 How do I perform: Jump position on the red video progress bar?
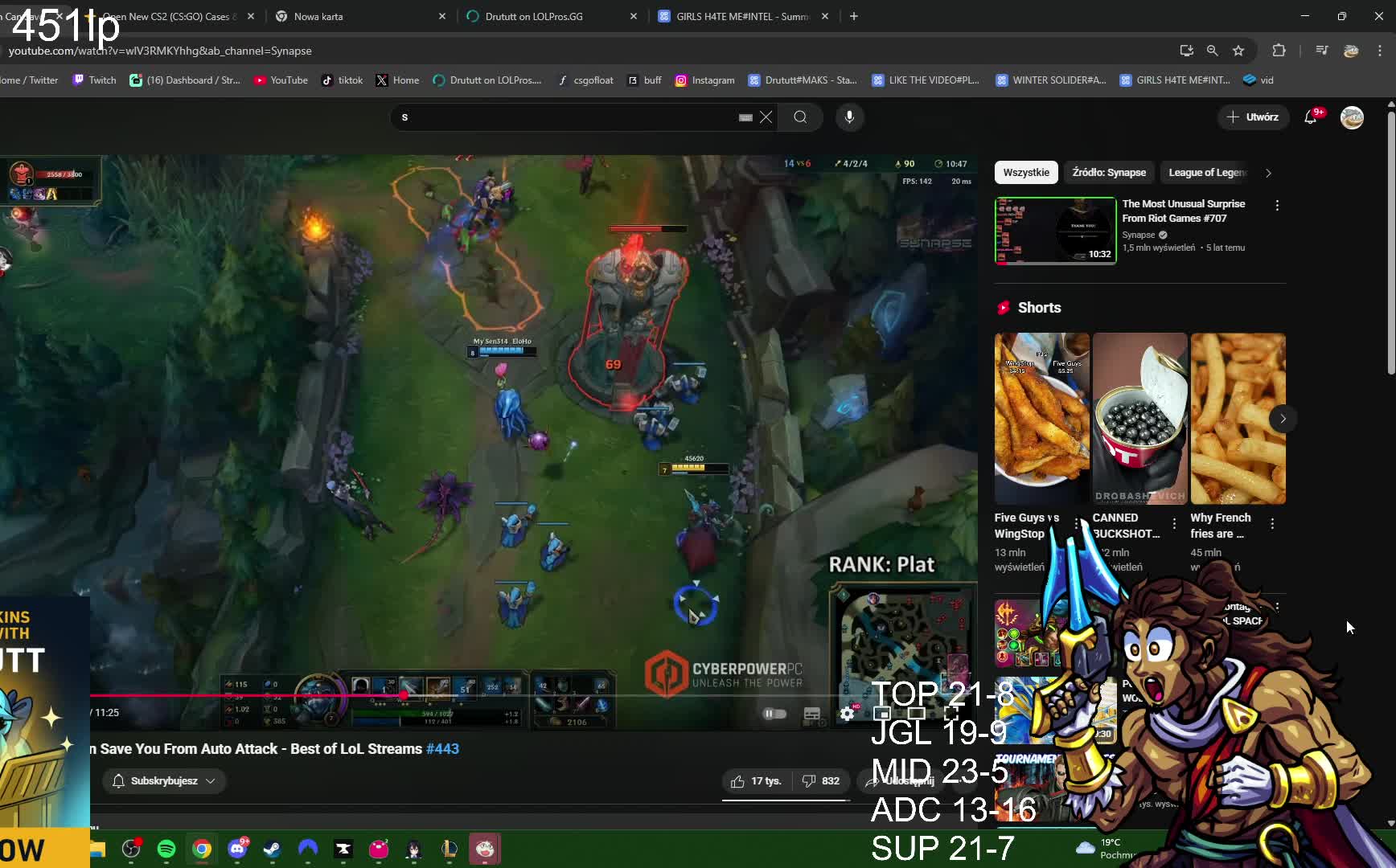[x=402, y=694]
